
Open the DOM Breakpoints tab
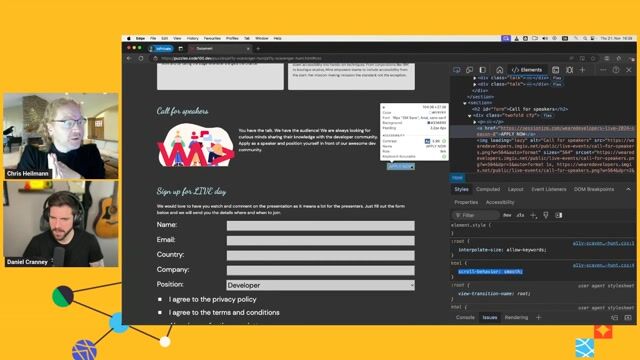[x=593, y=189]
